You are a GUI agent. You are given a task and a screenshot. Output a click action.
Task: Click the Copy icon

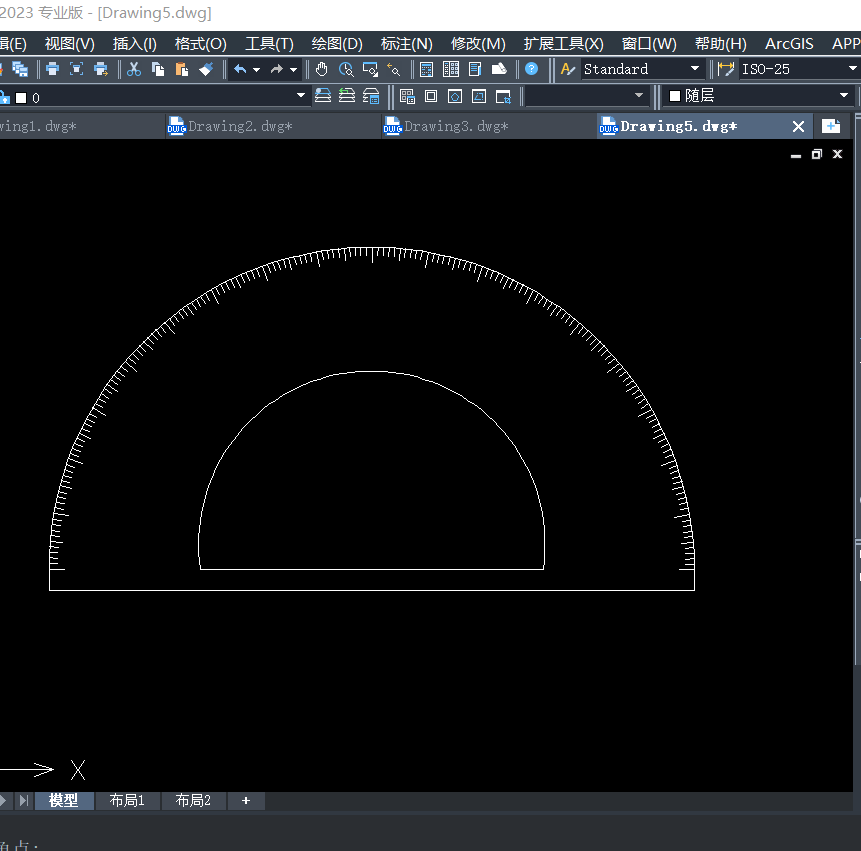[158, 69]
